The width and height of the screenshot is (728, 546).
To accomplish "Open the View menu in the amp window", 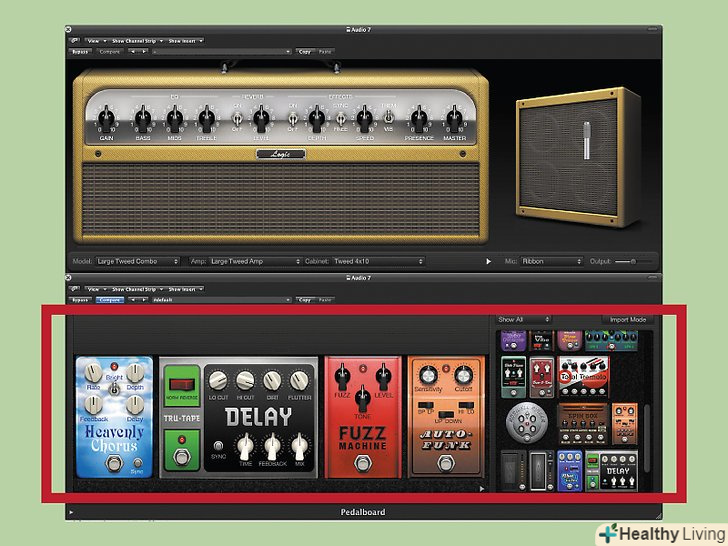I will tap(95, 40).
